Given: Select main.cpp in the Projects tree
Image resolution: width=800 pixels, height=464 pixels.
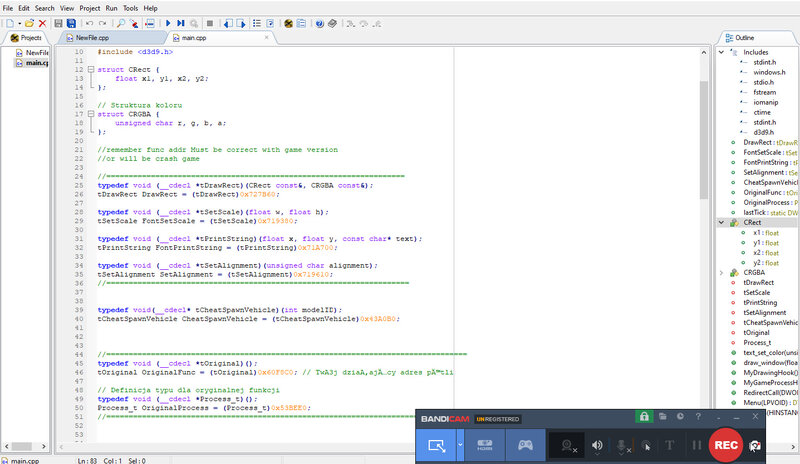Looking at the screenshot, I should pyautogui.click(x=36, y=64).
